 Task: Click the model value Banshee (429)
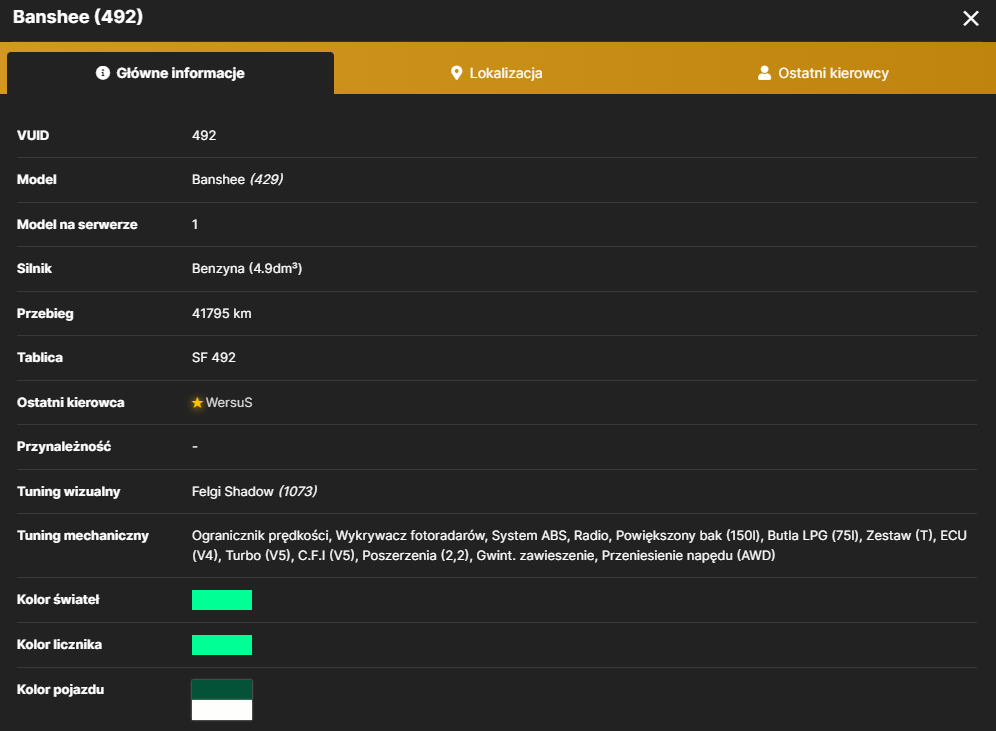[x=238, y=180]
